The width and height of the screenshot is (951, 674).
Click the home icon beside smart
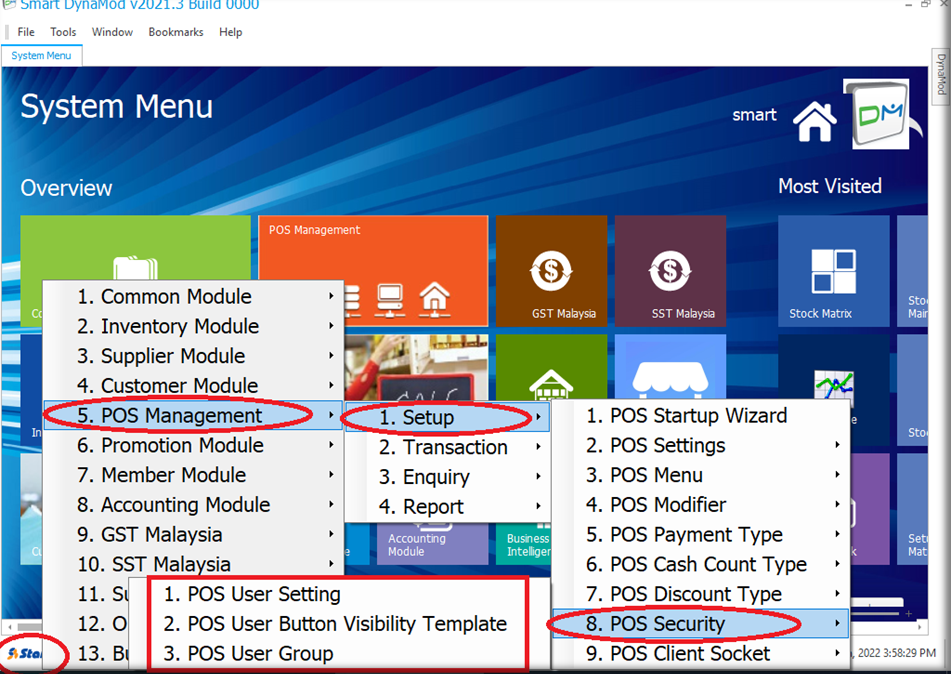tap(814, 121)
